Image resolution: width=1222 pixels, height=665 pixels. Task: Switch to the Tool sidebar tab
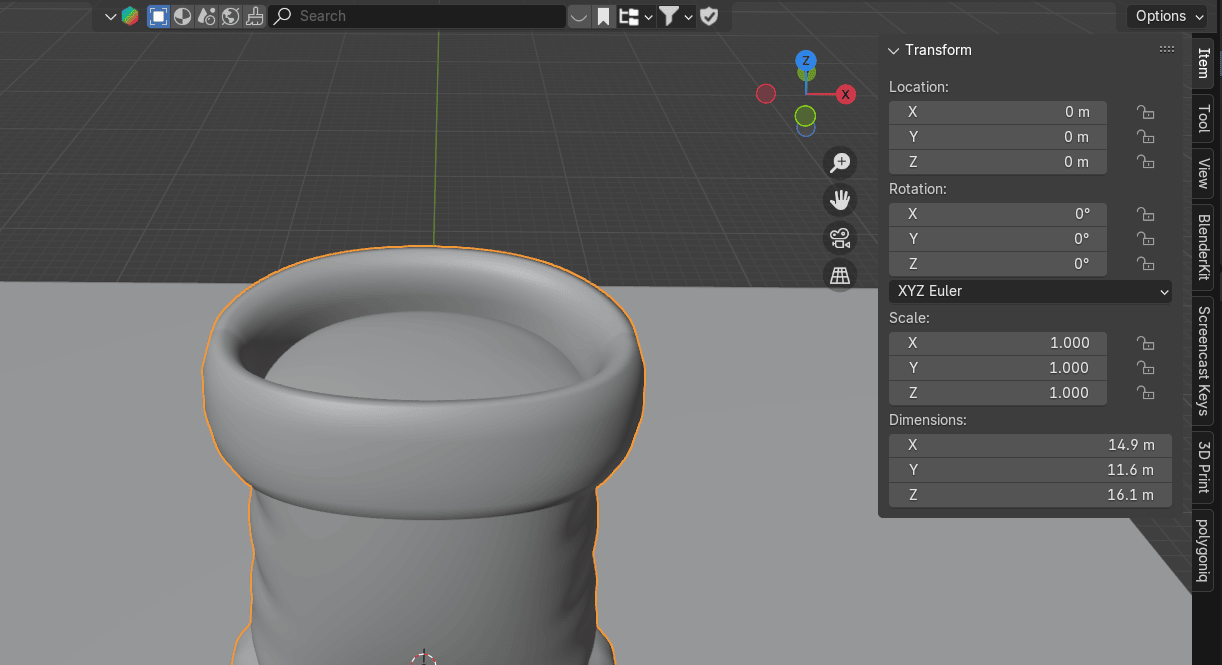[1204, 119]
